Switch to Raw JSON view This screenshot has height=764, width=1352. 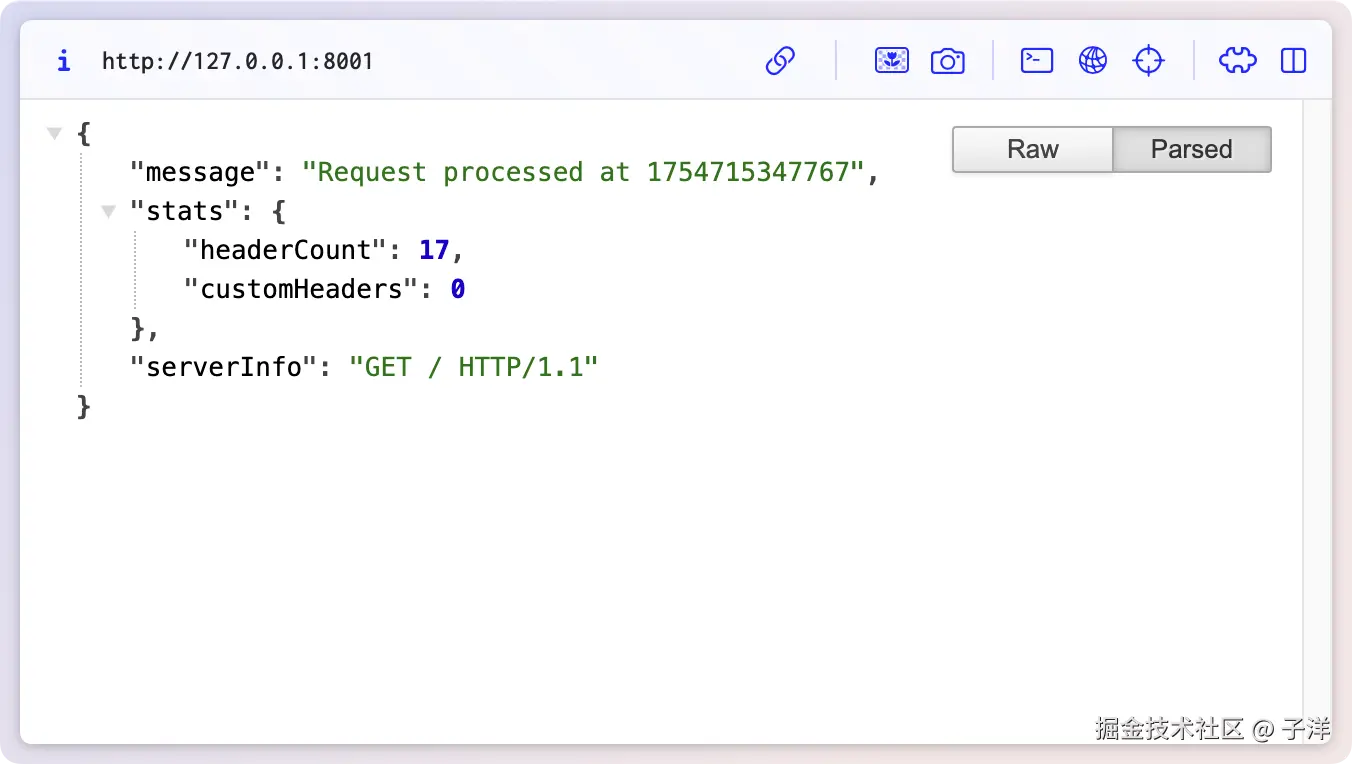1032,150
